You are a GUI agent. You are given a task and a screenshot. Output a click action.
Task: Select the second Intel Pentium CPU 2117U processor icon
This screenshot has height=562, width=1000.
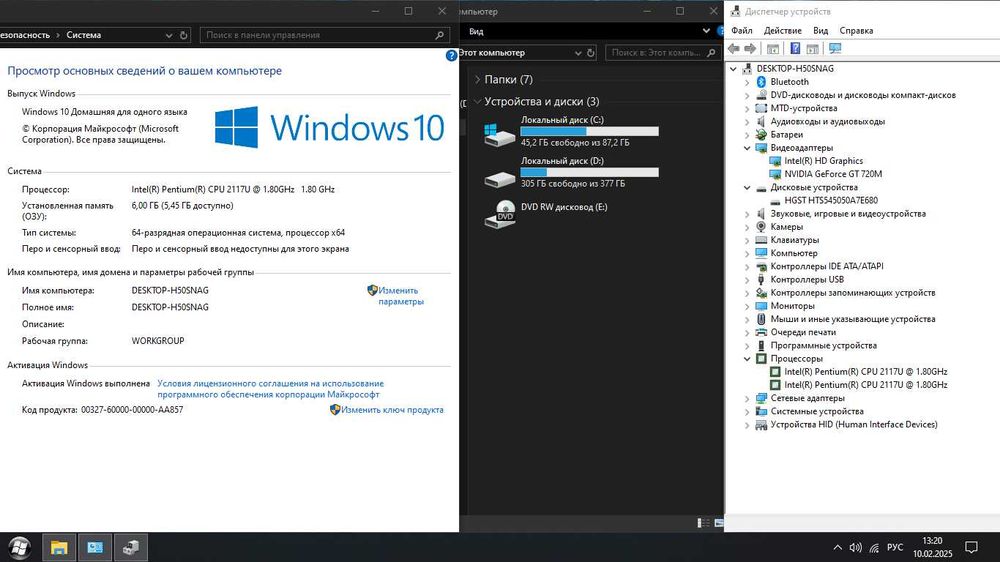pos(775,385)
